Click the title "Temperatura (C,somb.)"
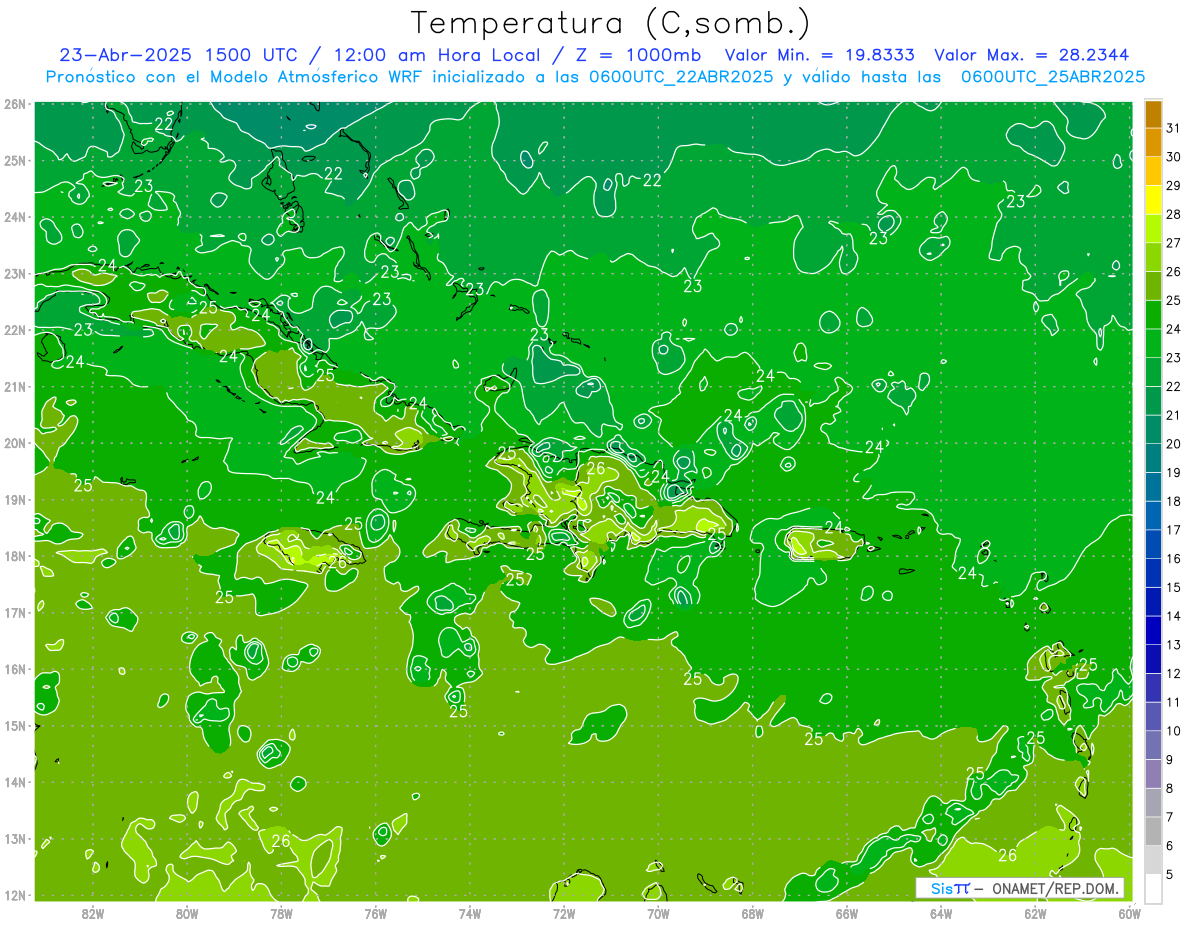This screenshot has width=1200, height=927. point(610,23)
